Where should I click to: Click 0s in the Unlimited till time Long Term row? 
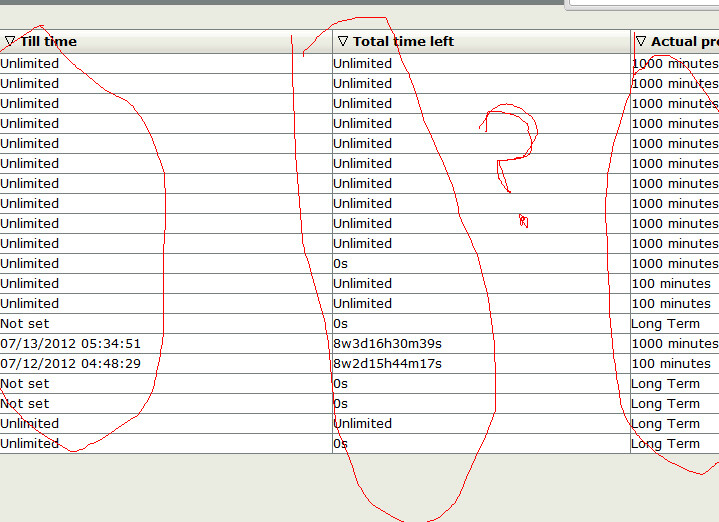click(481, 444)
